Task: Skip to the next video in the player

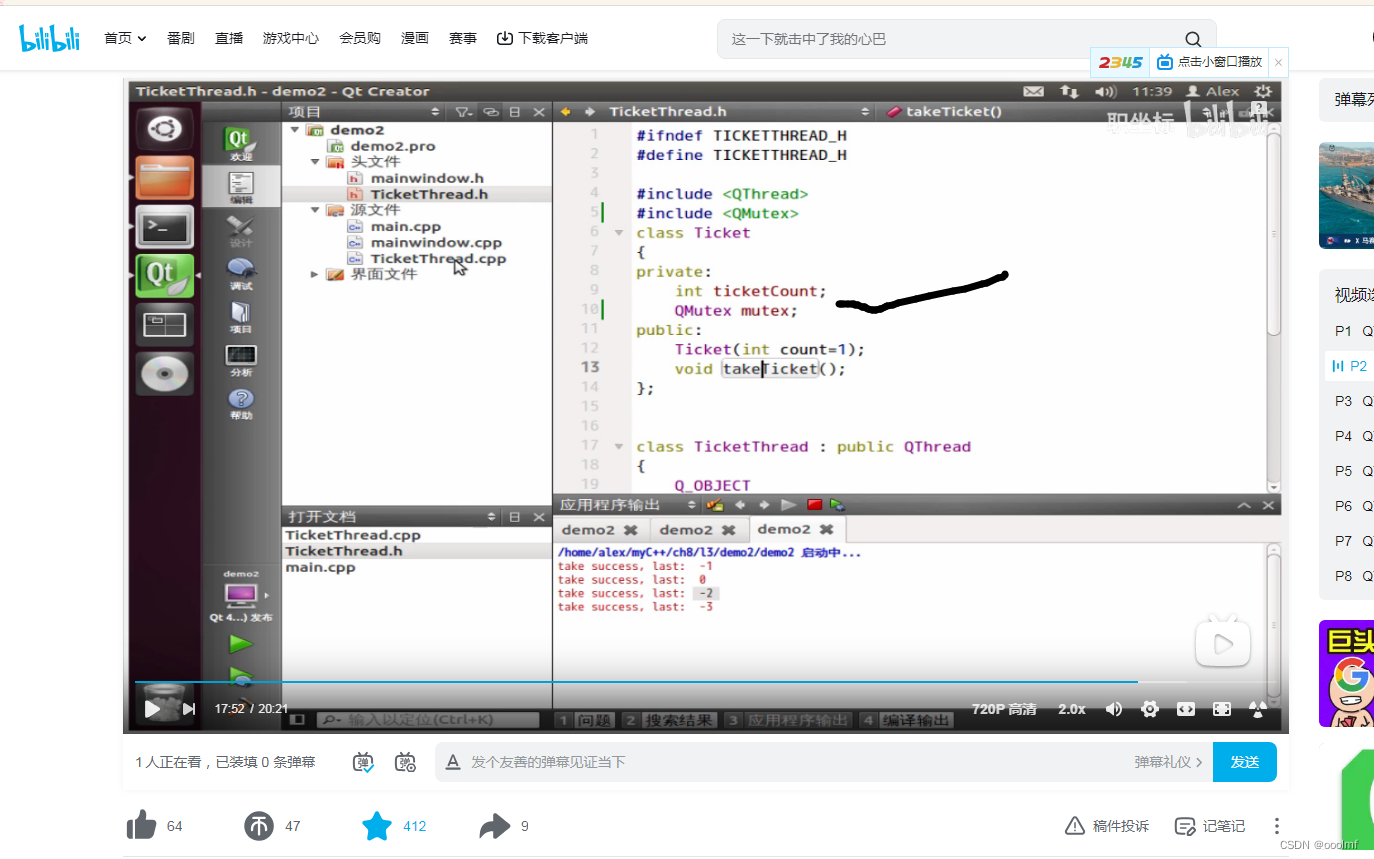Action: (x=189, y=709)
